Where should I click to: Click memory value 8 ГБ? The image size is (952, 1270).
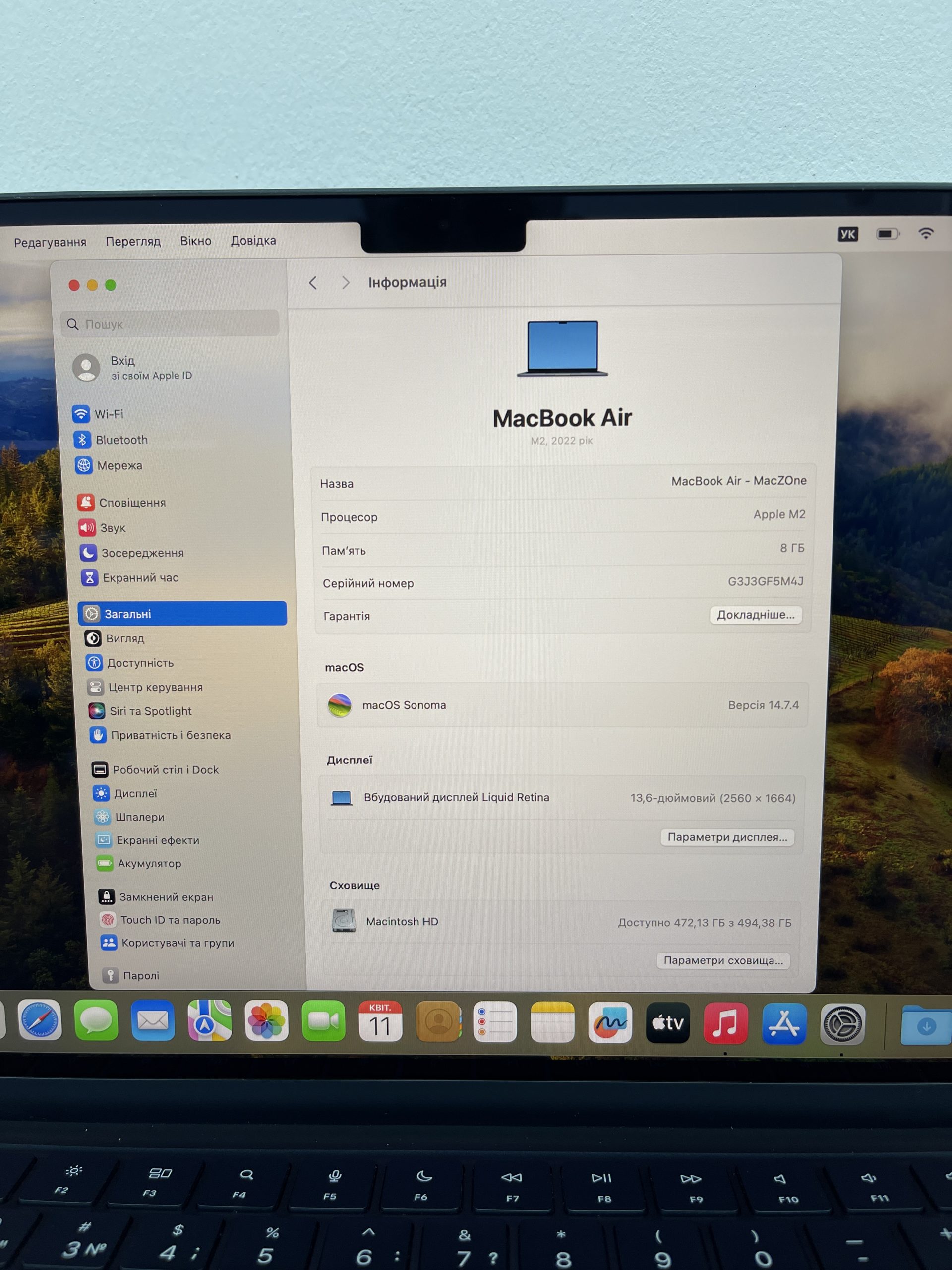pos(792,548)
